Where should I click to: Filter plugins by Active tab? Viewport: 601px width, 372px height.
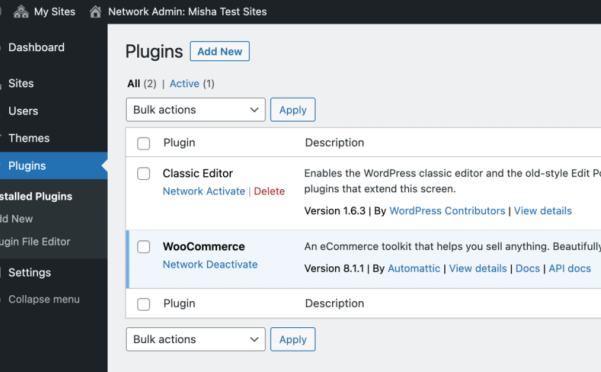tap(184, 84)
